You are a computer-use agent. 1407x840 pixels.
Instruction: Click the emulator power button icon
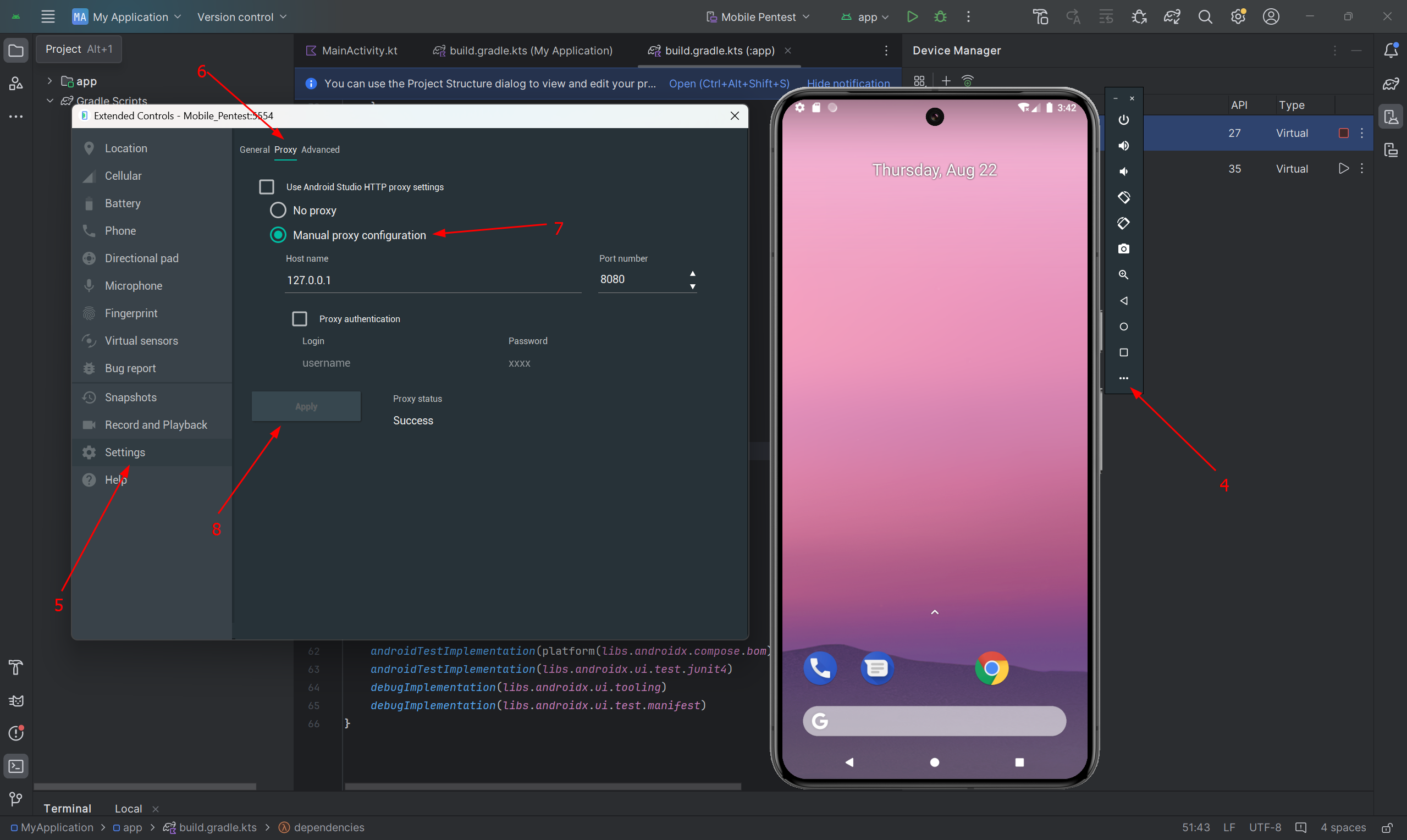coord(1123,120)
